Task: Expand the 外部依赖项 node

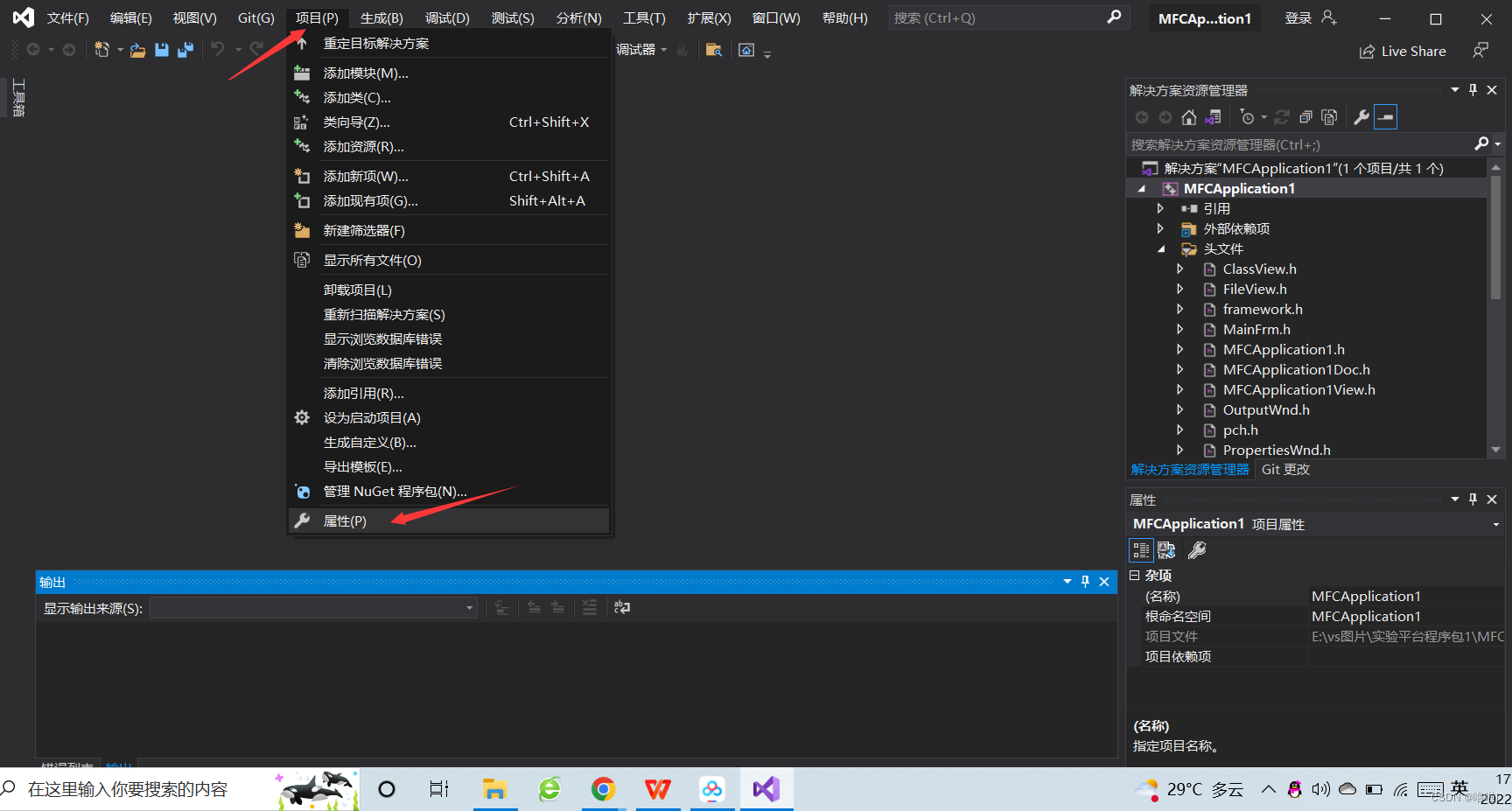Action: tap(1160, 228)
